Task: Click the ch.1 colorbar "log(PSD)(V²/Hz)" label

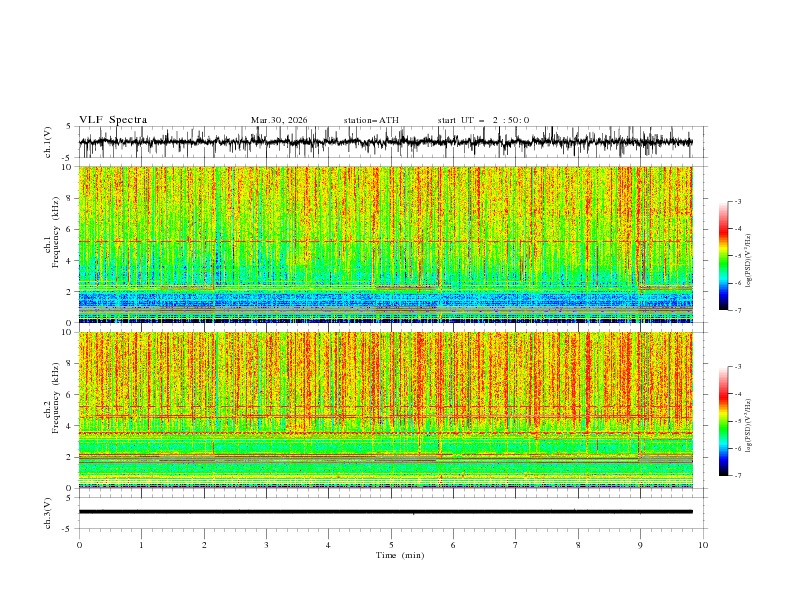Action: [x=748, y=261]
